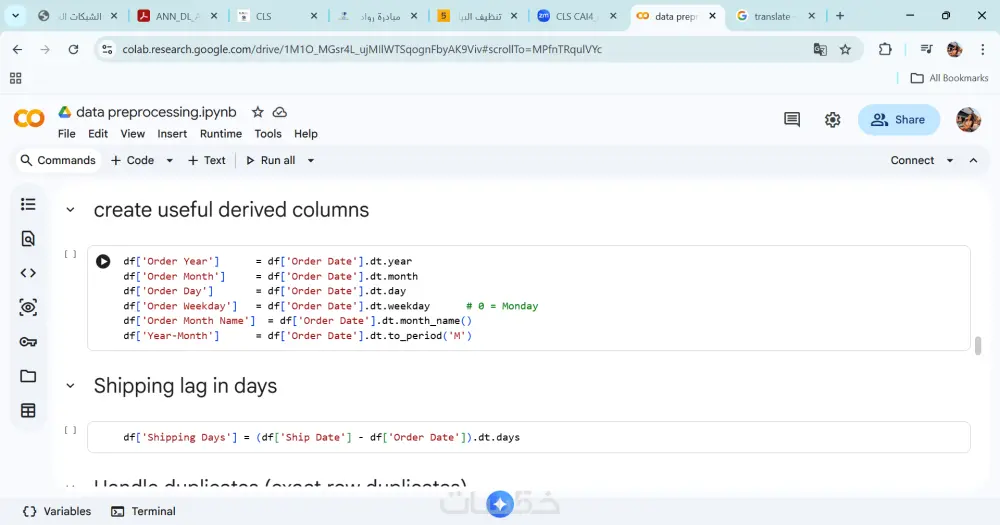Open the site information icon in address bar
The width and height of the screenshot is (1000, 525).
click(x=108, y=49)
